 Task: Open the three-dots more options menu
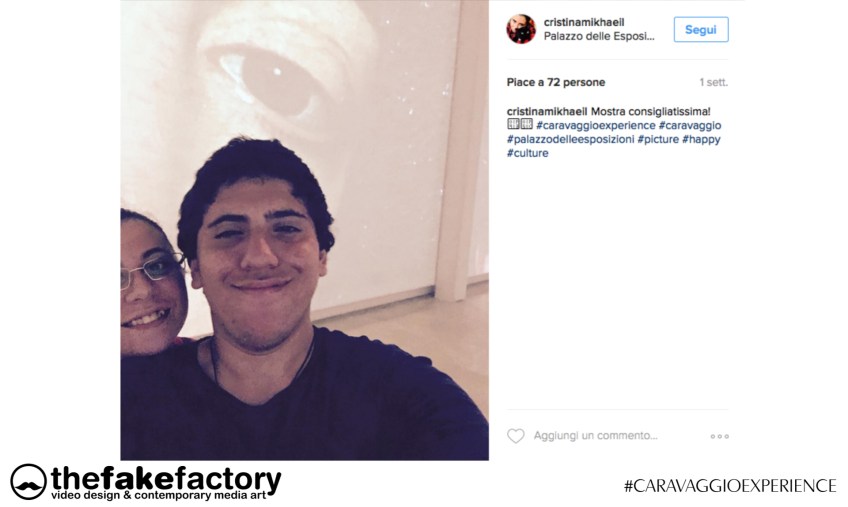(719, 436)
